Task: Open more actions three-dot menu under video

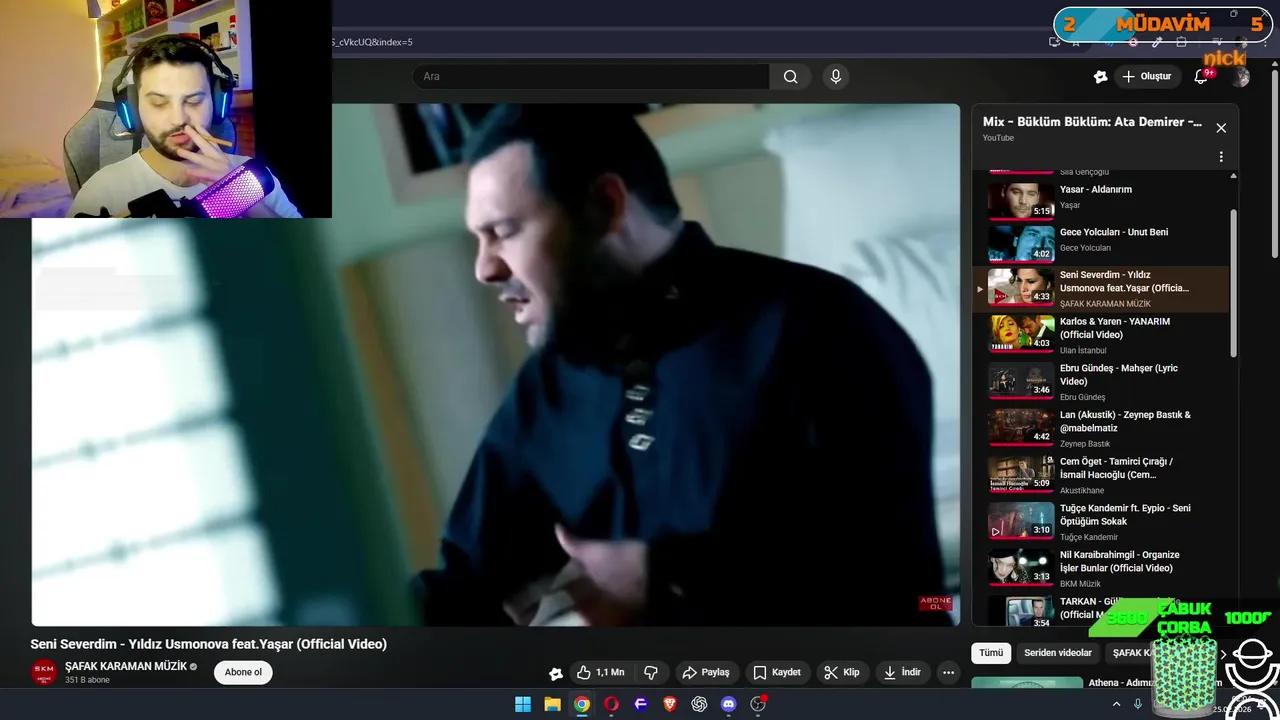Action: 948,673
